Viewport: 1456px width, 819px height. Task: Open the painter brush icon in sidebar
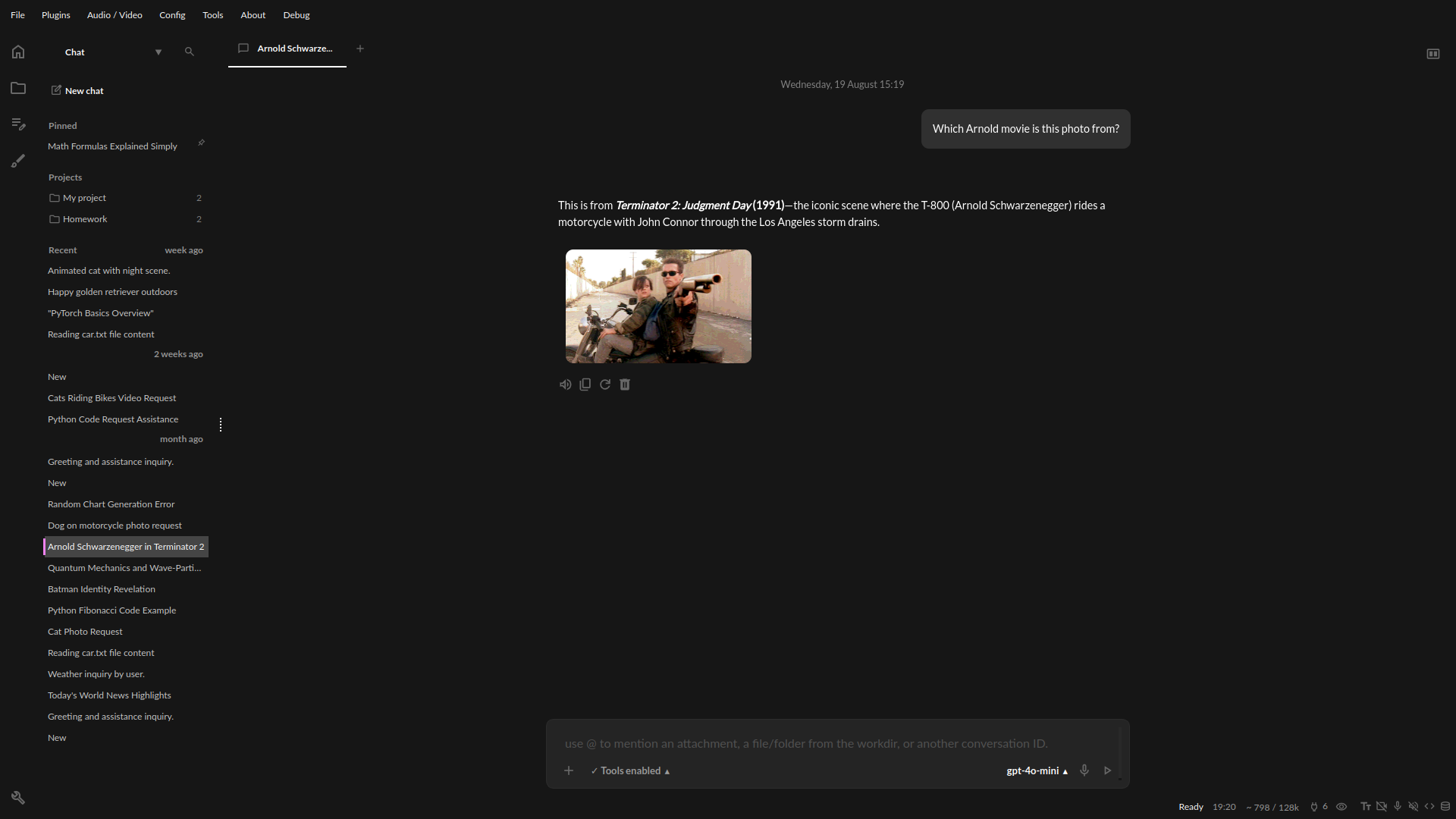point(18,161)
